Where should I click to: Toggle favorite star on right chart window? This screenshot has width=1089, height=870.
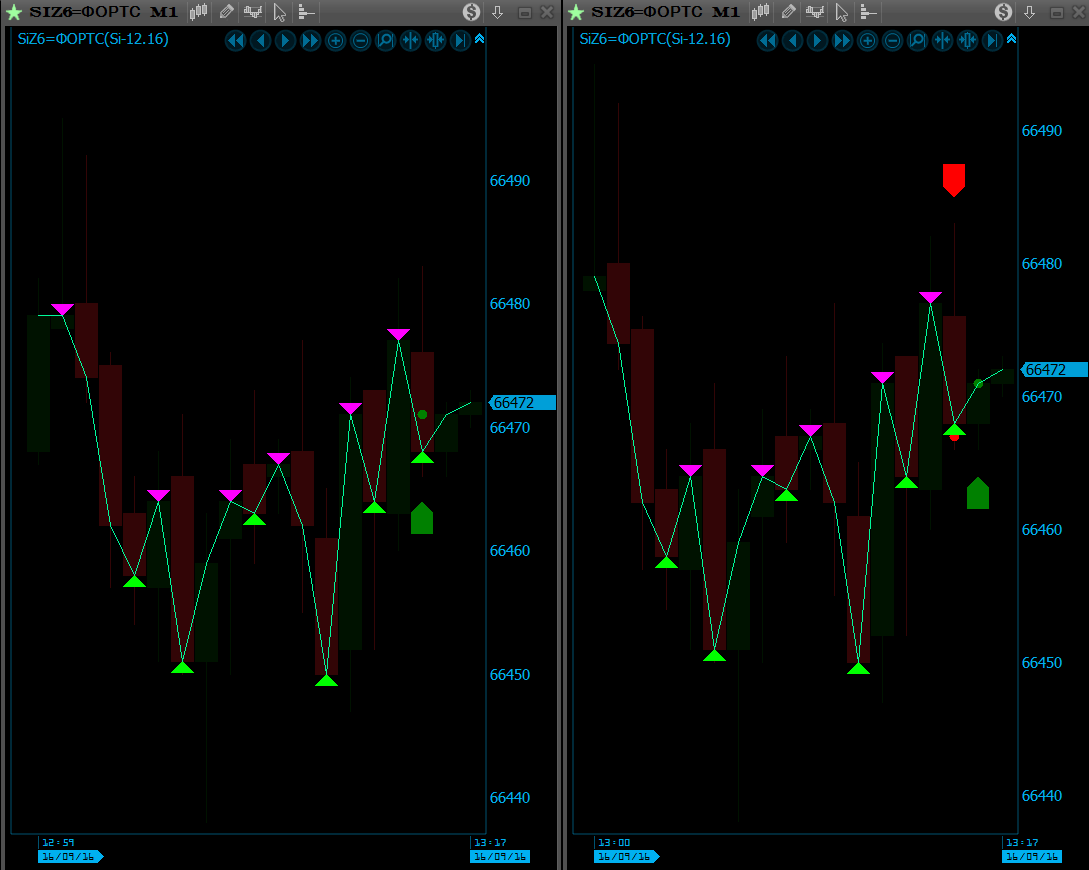tap(575, 12)
